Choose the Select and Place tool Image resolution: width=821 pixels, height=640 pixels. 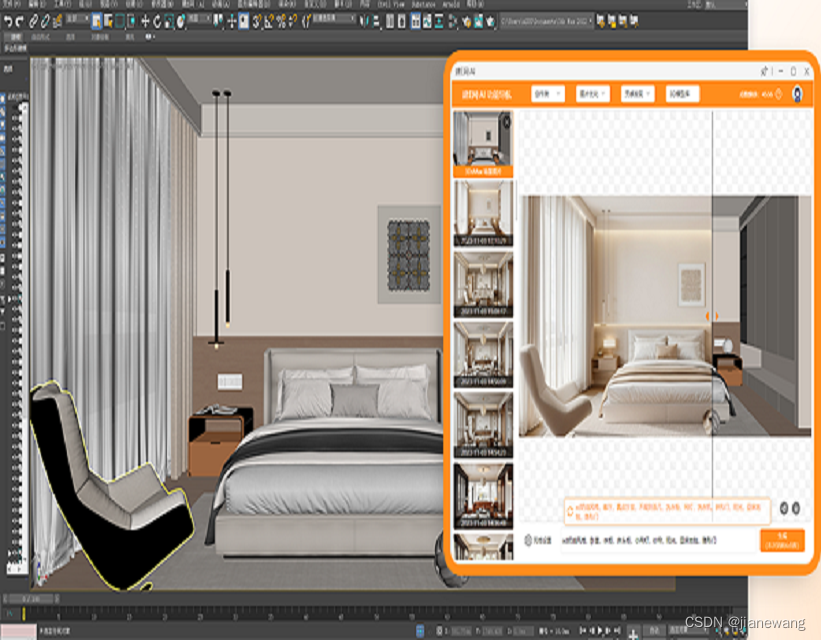pos(181,21)
